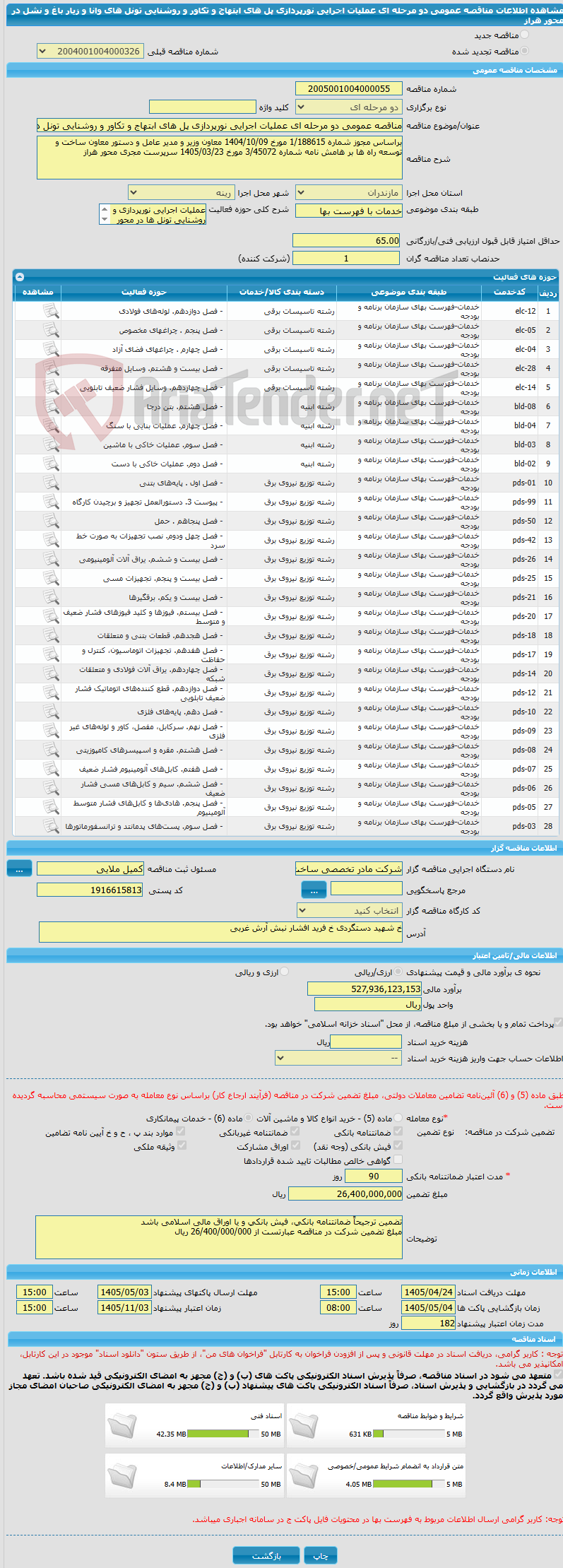Open the استان محل اجرا dropdown
The height and width of the screenshot is (1568, 563).
[349, 193]
